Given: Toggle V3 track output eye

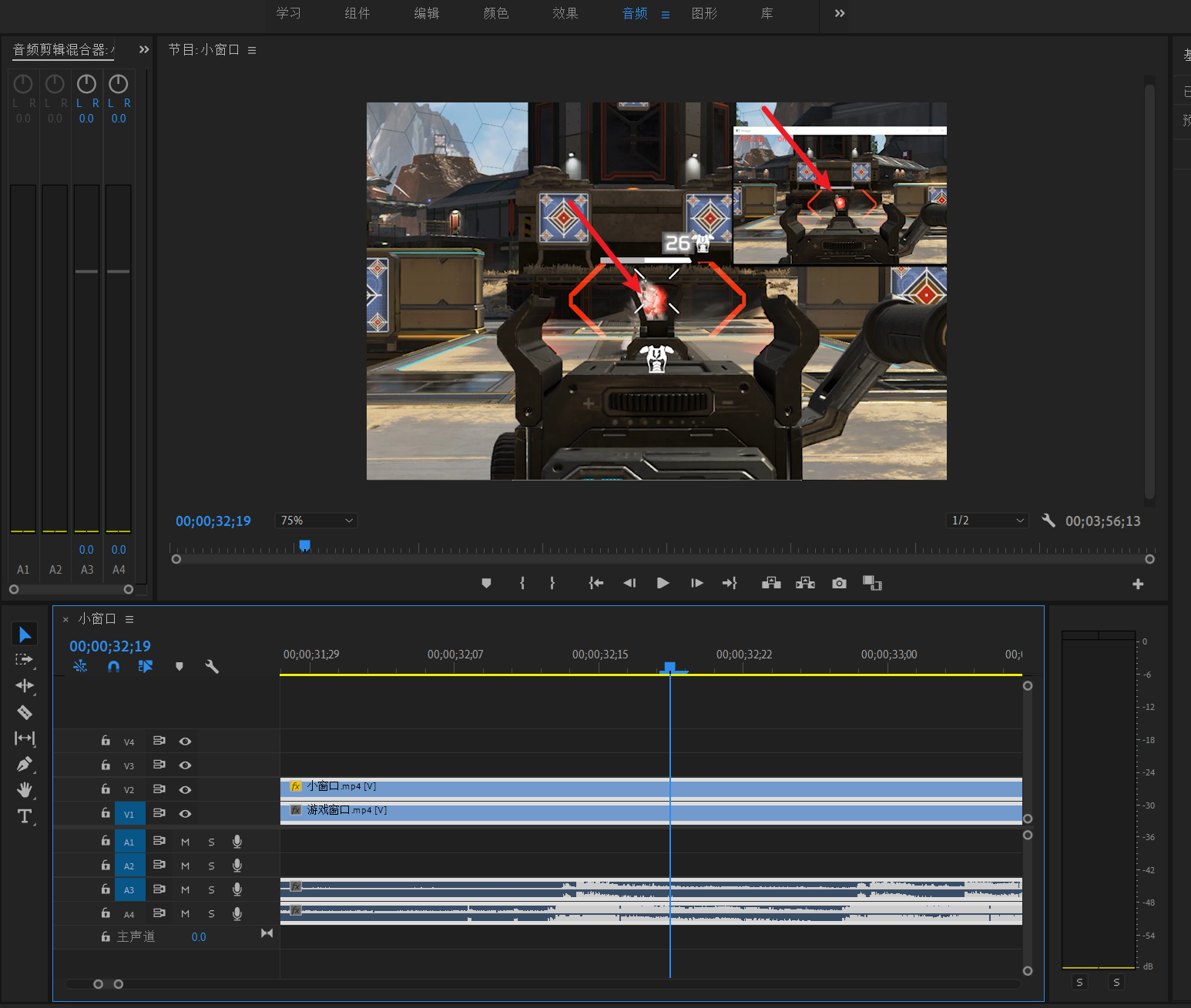Looking at the screenshot, I should [x=185, y=765].
